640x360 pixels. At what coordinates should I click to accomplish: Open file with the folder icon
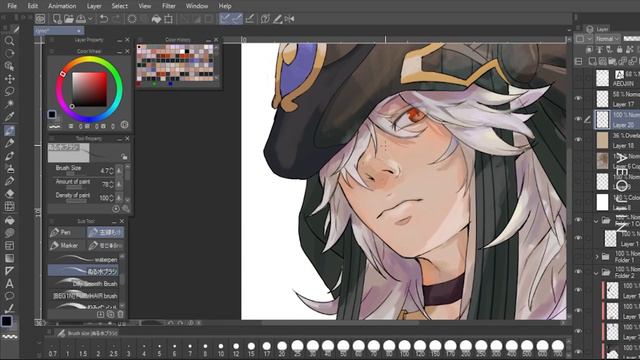pos(69,19)
